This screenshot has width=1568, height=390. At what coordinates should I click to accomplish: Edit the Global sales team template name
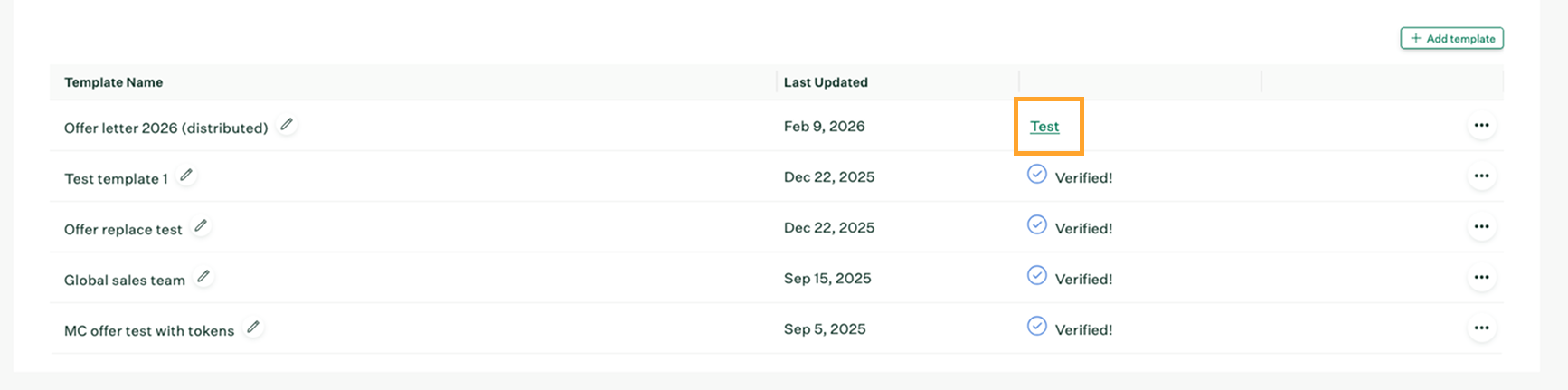204,277
